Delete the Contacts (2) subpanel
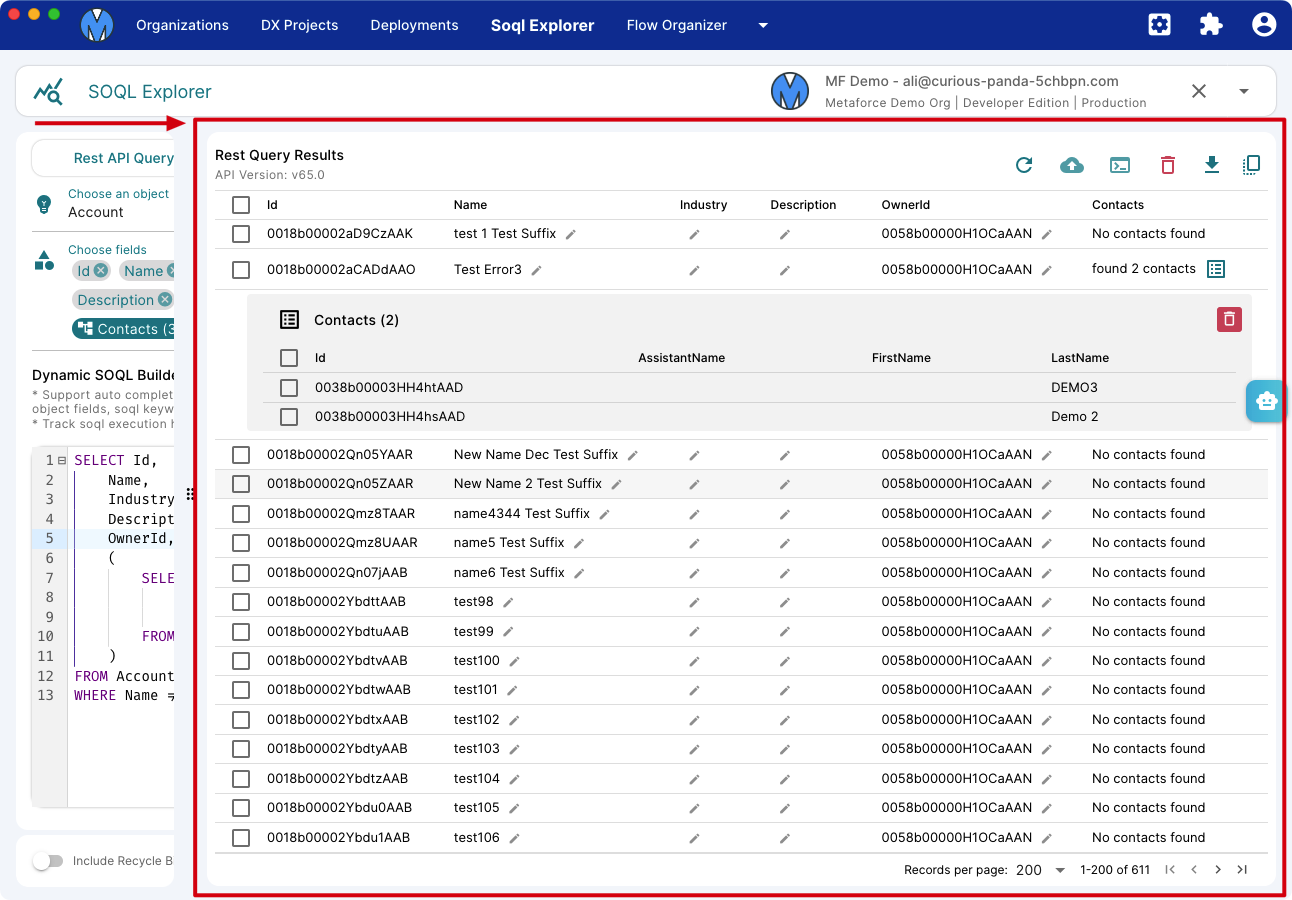The width and height of the screenshot is (1292, 900). tap(1230, 319)
